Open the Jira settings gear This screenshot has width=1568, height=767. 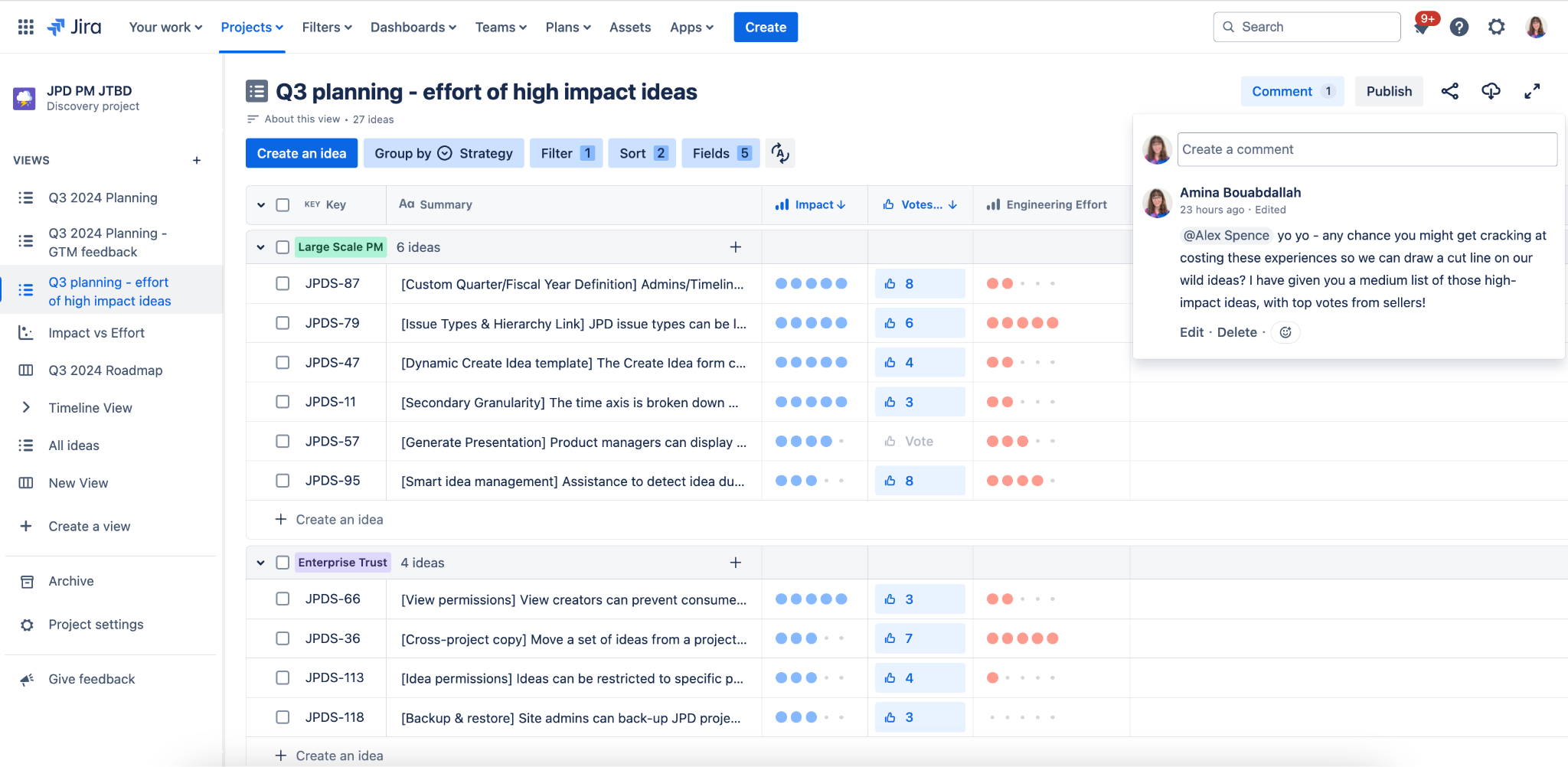(1496, 28)
